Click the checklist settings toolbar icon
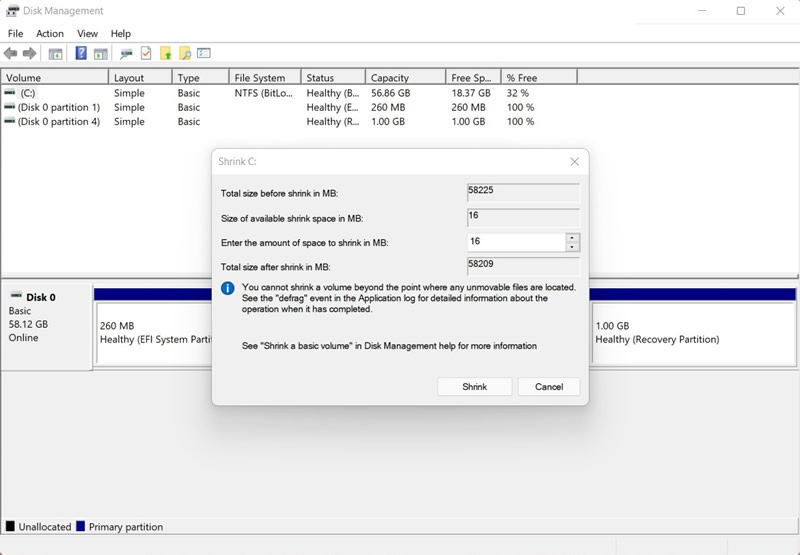Viewport: 800px width, 555px height. (x=204, y=53)
